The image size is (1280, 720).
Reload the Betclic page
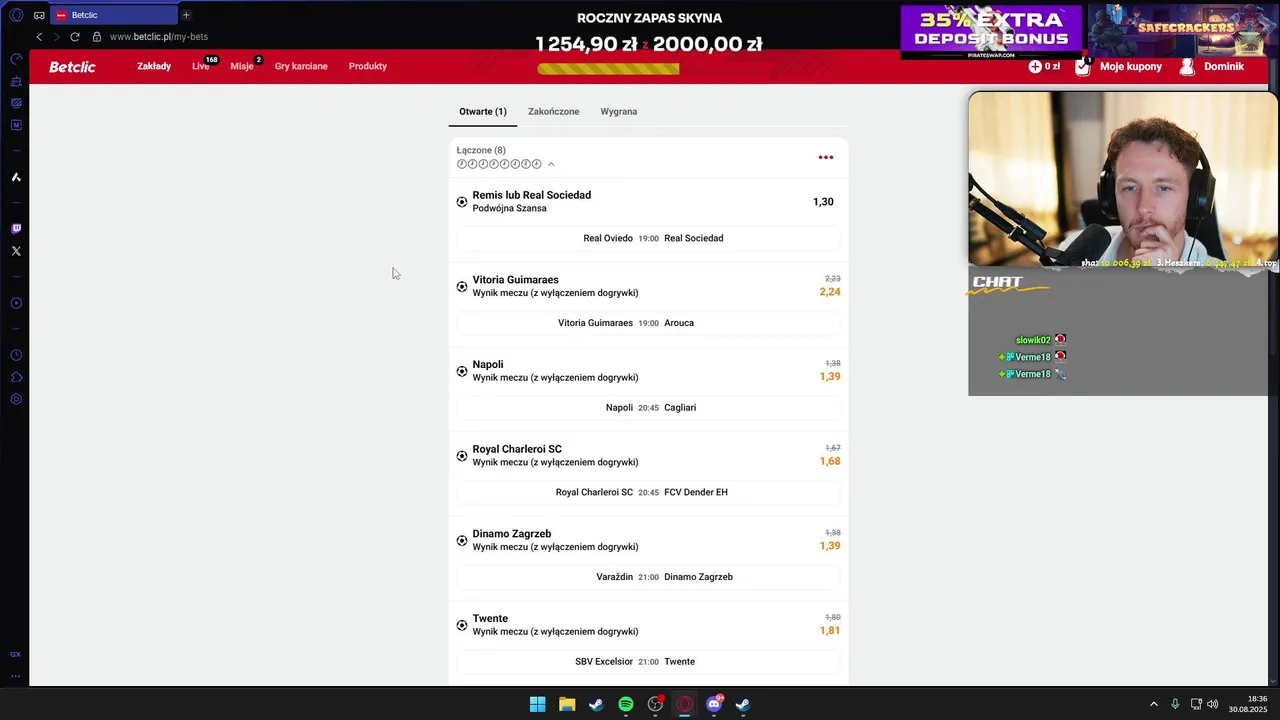[75, 37]
